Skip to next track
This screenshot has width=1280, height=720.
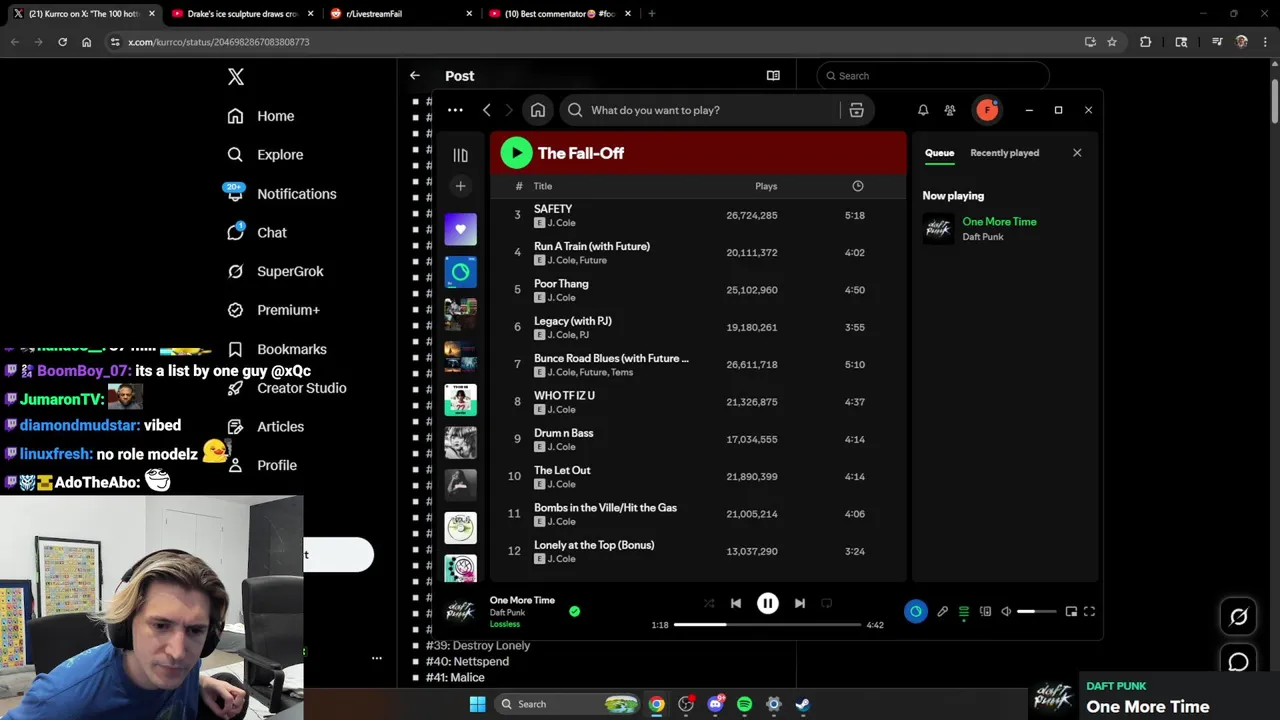coord(800,603)
